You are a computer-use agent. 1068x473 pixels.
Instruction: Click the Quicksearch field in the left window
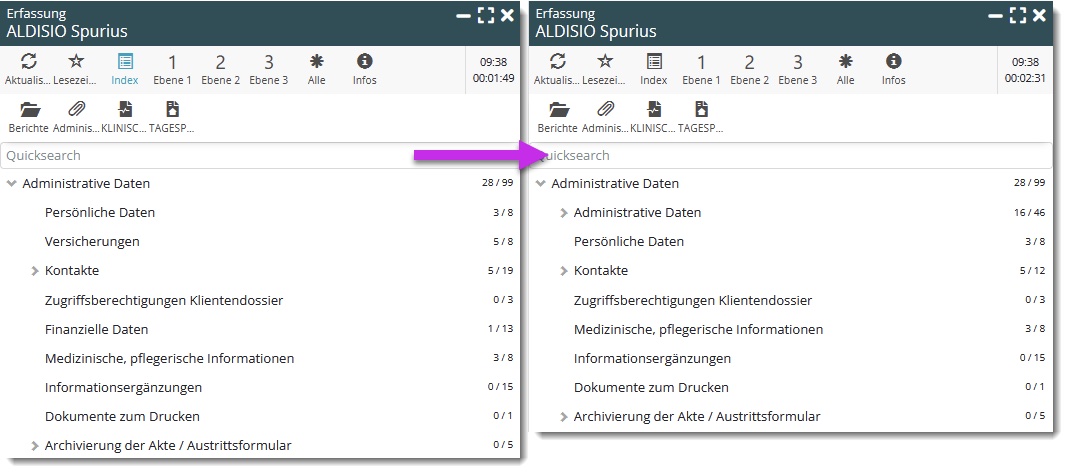(200, 156)
